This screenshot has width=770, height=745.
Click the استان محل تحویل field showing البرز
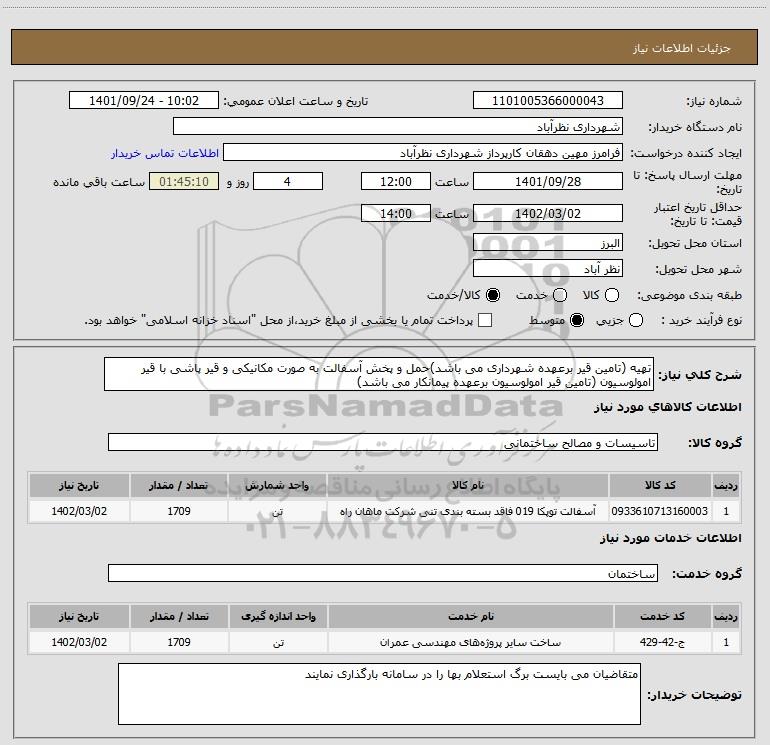pos(547,243)
